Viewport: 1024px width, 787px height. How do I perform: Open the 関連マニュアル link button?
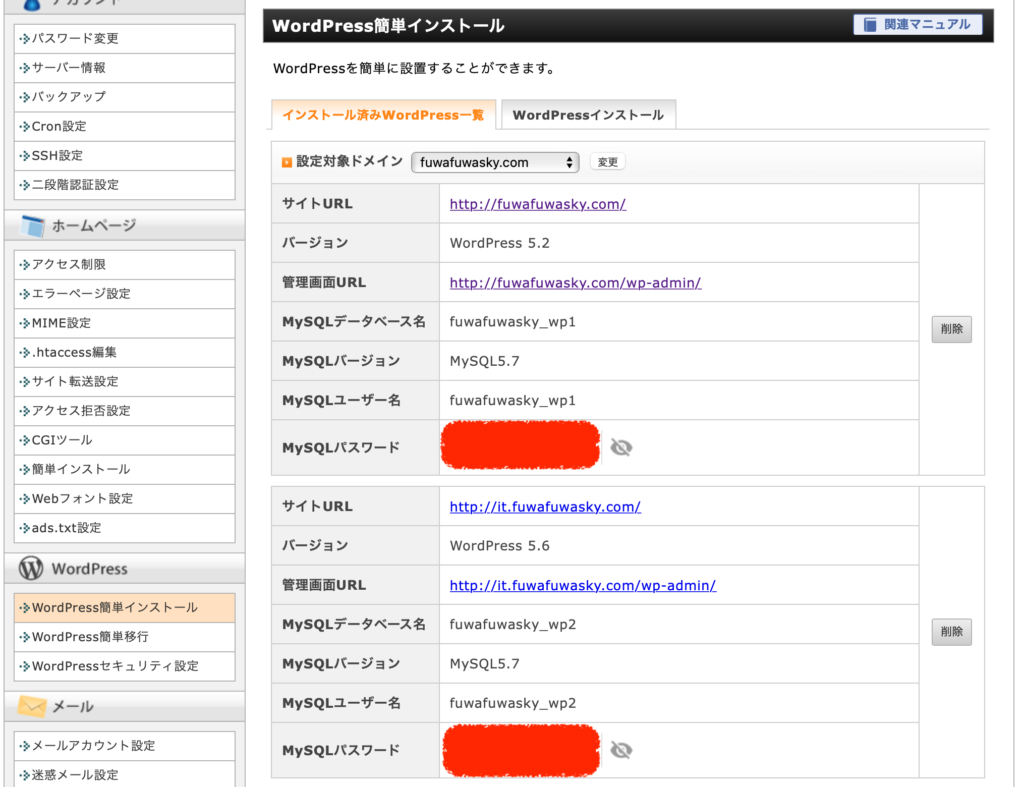click(x=918, y=25)
